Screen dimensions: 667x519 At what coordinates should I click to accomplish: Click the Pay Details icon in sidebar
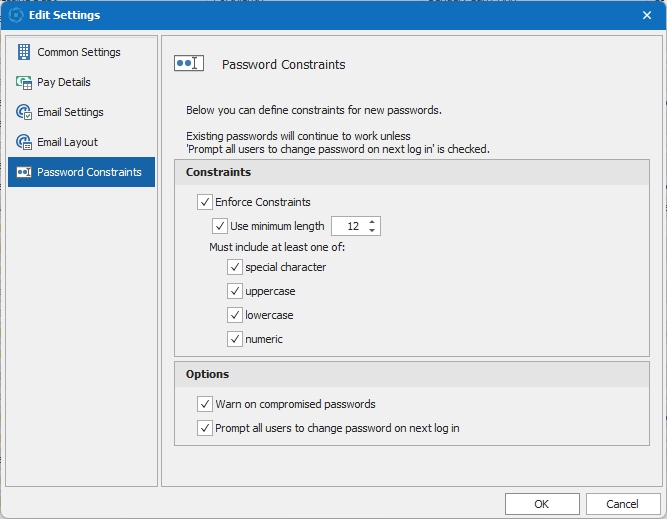click(x=24, y=82)
